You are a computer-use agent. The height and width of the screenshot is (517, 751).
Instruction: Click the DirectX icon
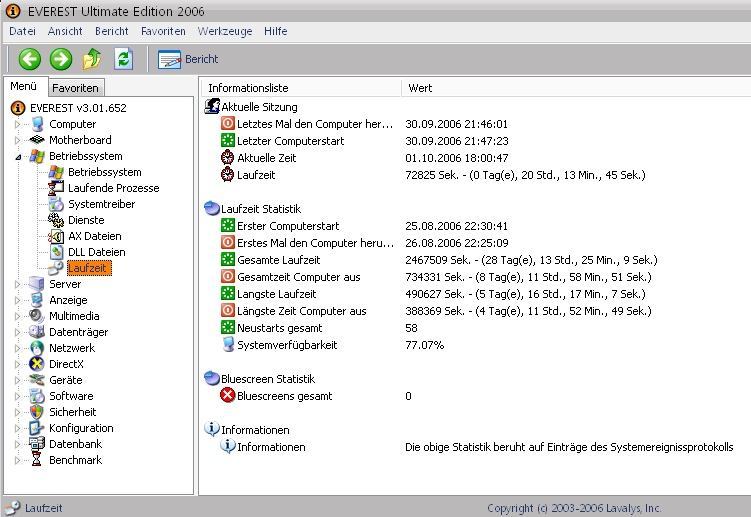point(36,364)
